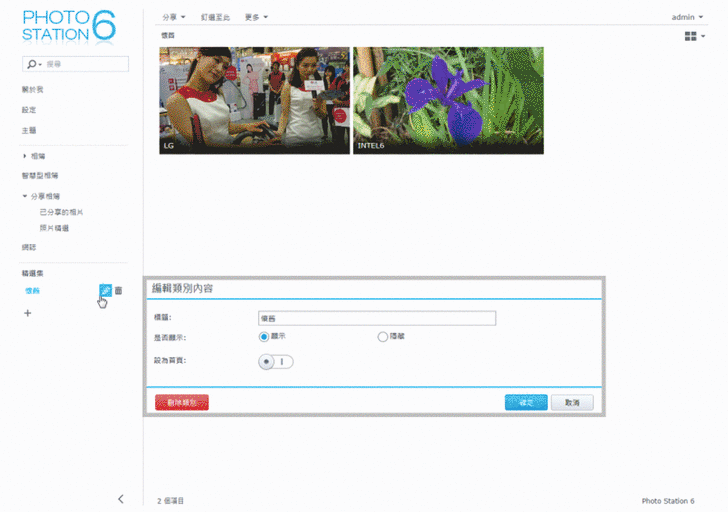Click the 懷舊 breadcrumb above the thumbnails
Screen dimensions: 728x512
pyautogui.click(x=168, y=35)
